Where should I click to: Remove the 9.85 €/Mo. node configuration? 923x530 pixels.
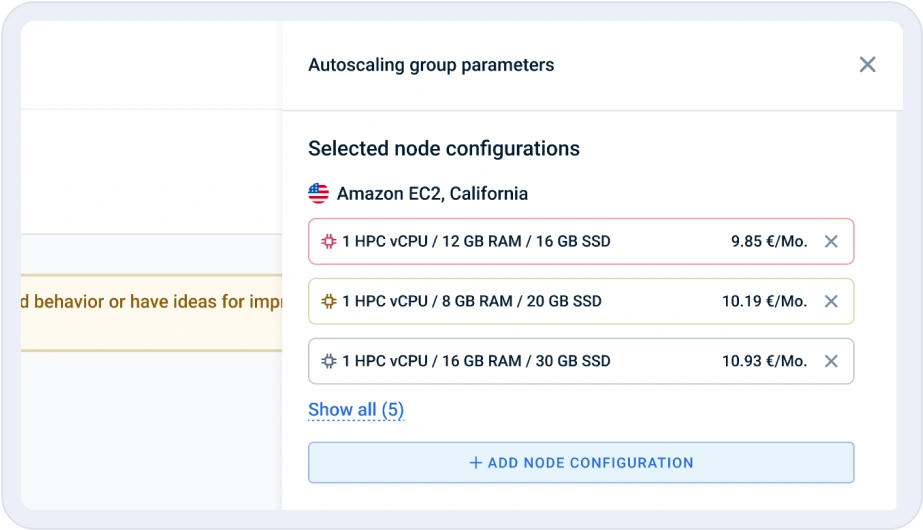click(830, 242)
